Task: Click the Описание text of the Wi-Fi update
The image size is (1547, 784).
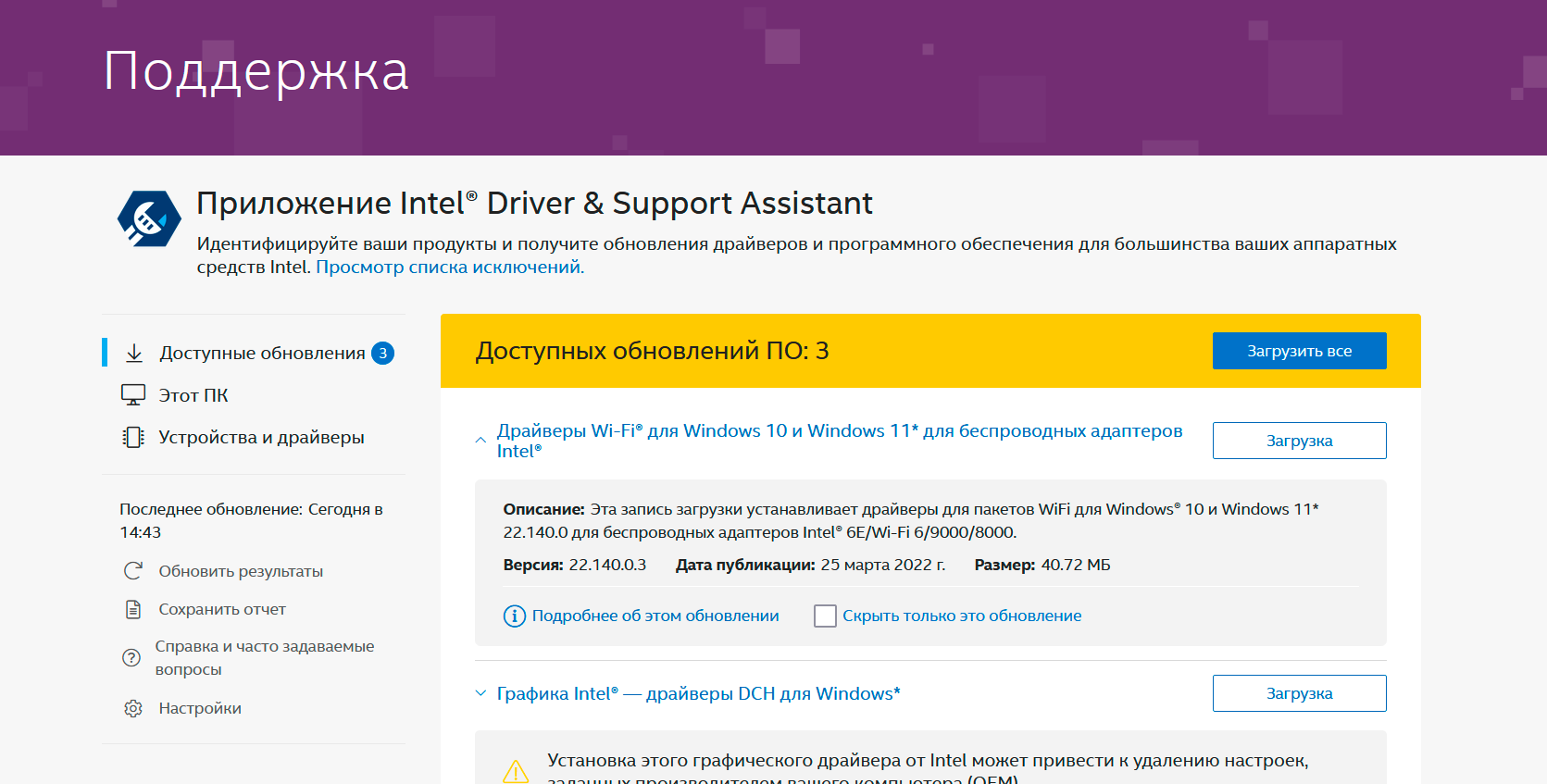Action: [911, 520]
